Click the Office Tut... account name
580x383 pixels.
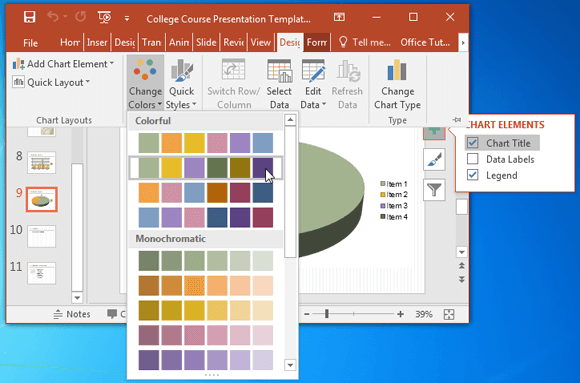tap(425, 43)
